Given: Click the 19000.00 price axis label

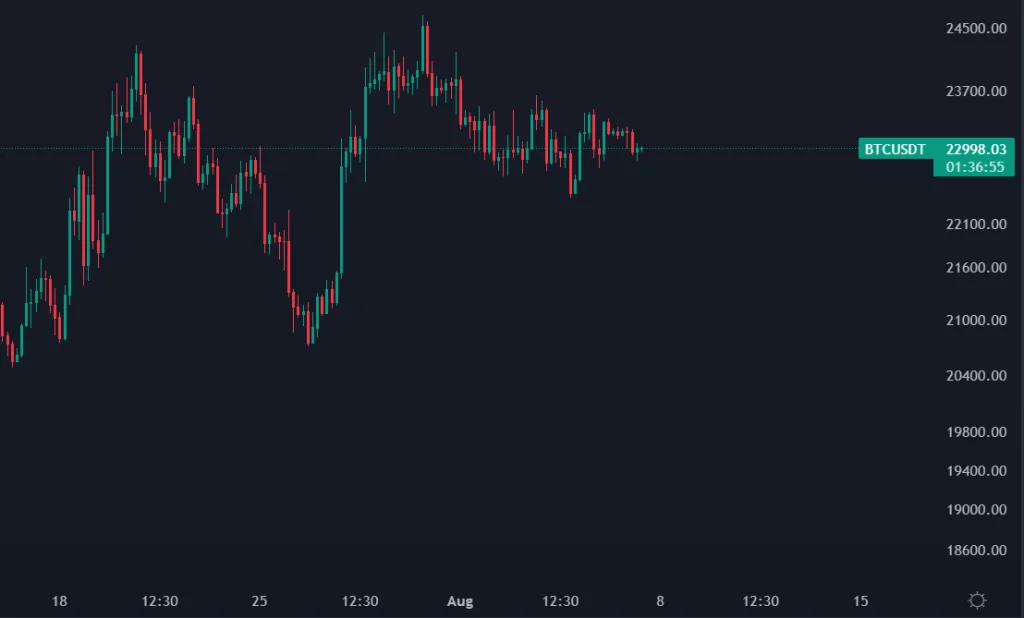Looking at the screenshot, I should coord(975,510).
